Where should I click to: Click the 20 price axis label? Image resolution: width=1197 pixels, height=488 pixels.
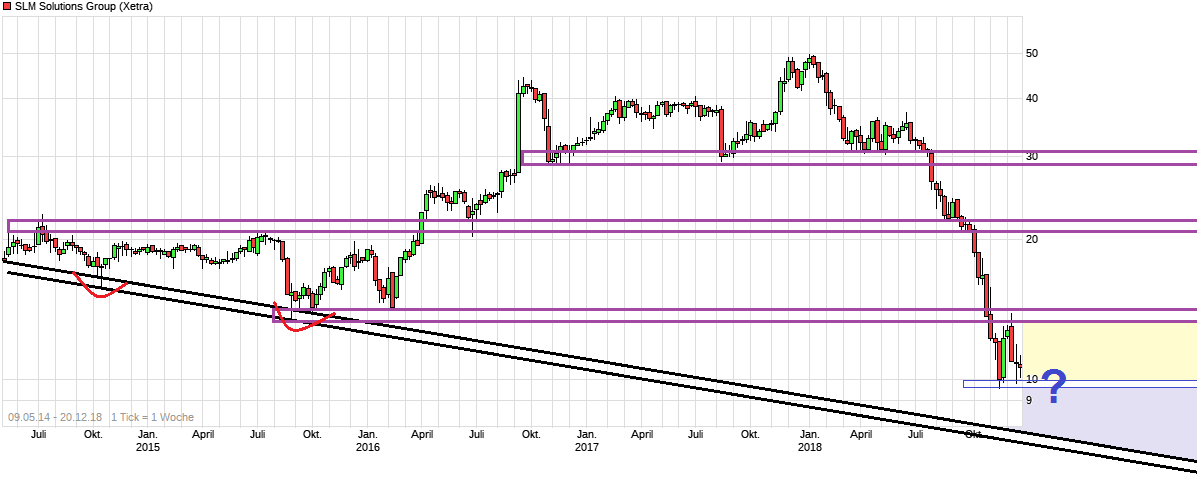click(x=1031, y=240)
